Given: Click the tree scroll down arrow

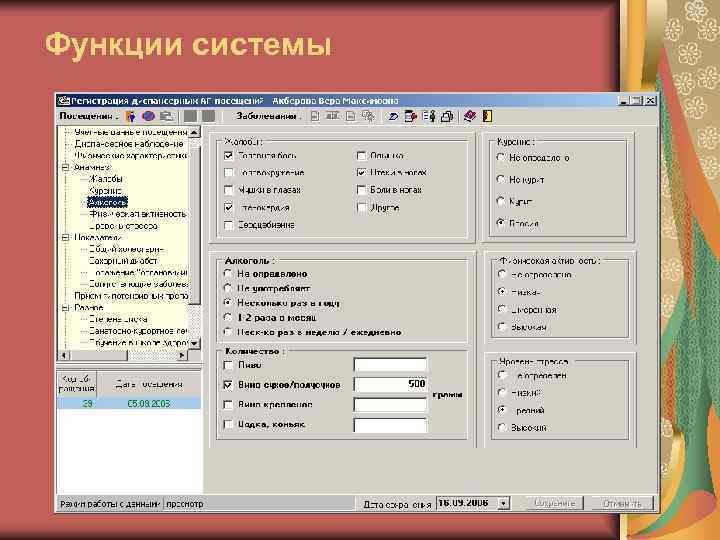Looking at the screenshot, I should 195,343.
